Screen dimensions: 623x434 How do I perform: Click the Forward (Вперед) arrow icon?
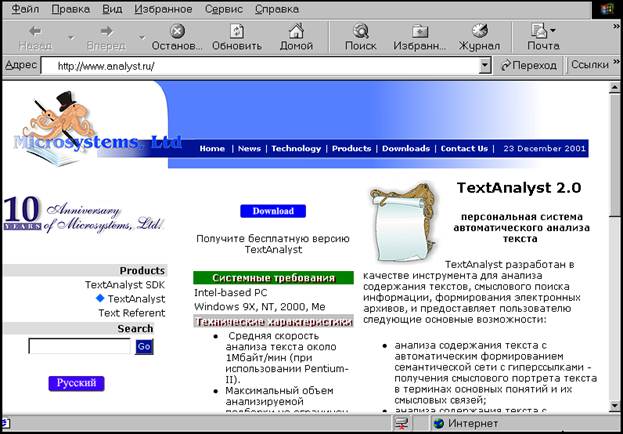[106, 31]
